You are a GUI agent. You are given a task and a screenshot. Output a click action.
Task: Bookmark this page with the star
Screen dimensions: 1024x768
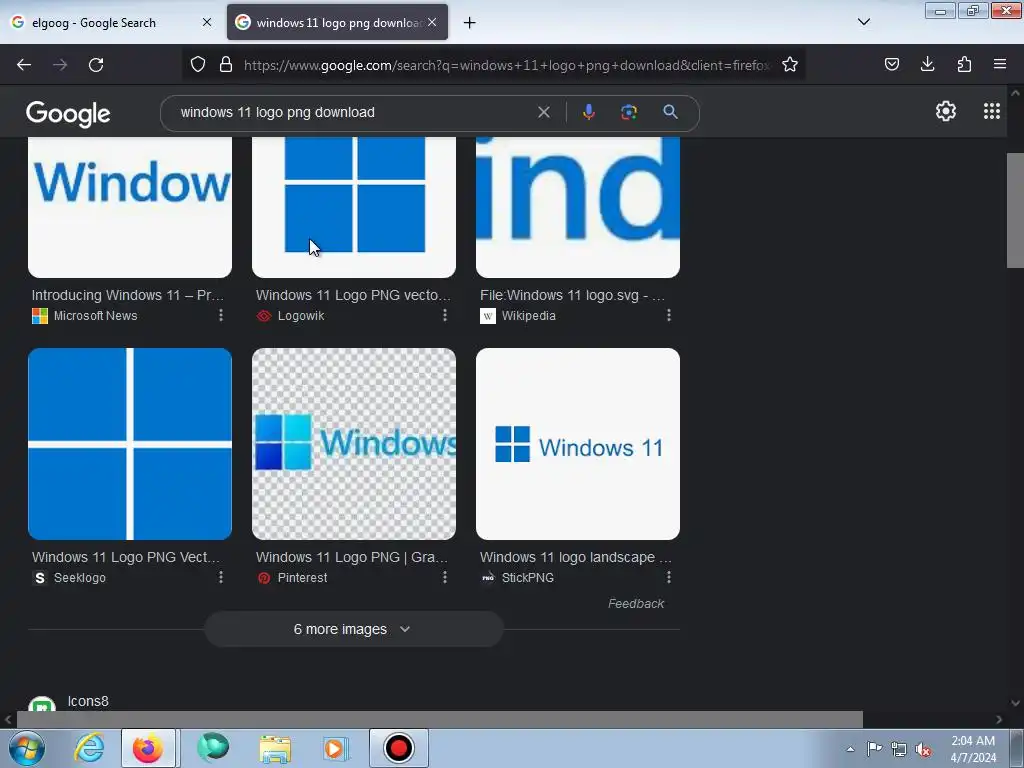pos(790,65)
